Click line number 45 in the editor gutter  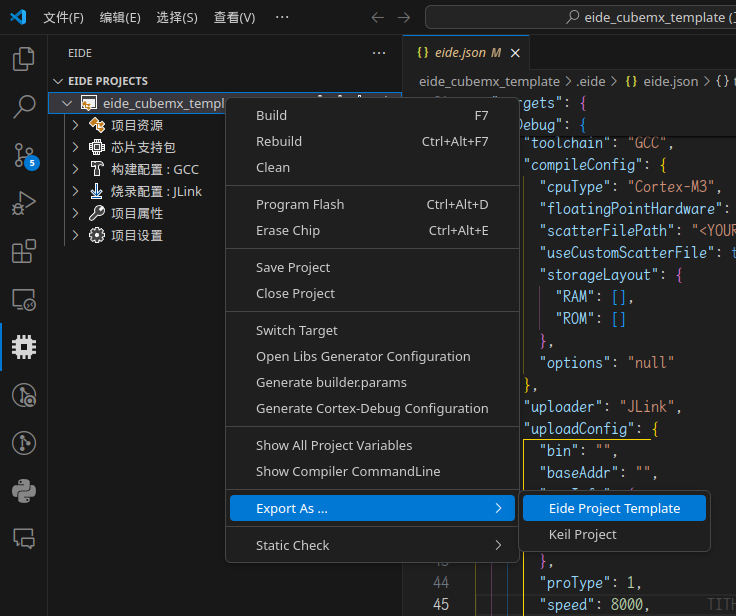pyautogui.click(x=441, y=604)
